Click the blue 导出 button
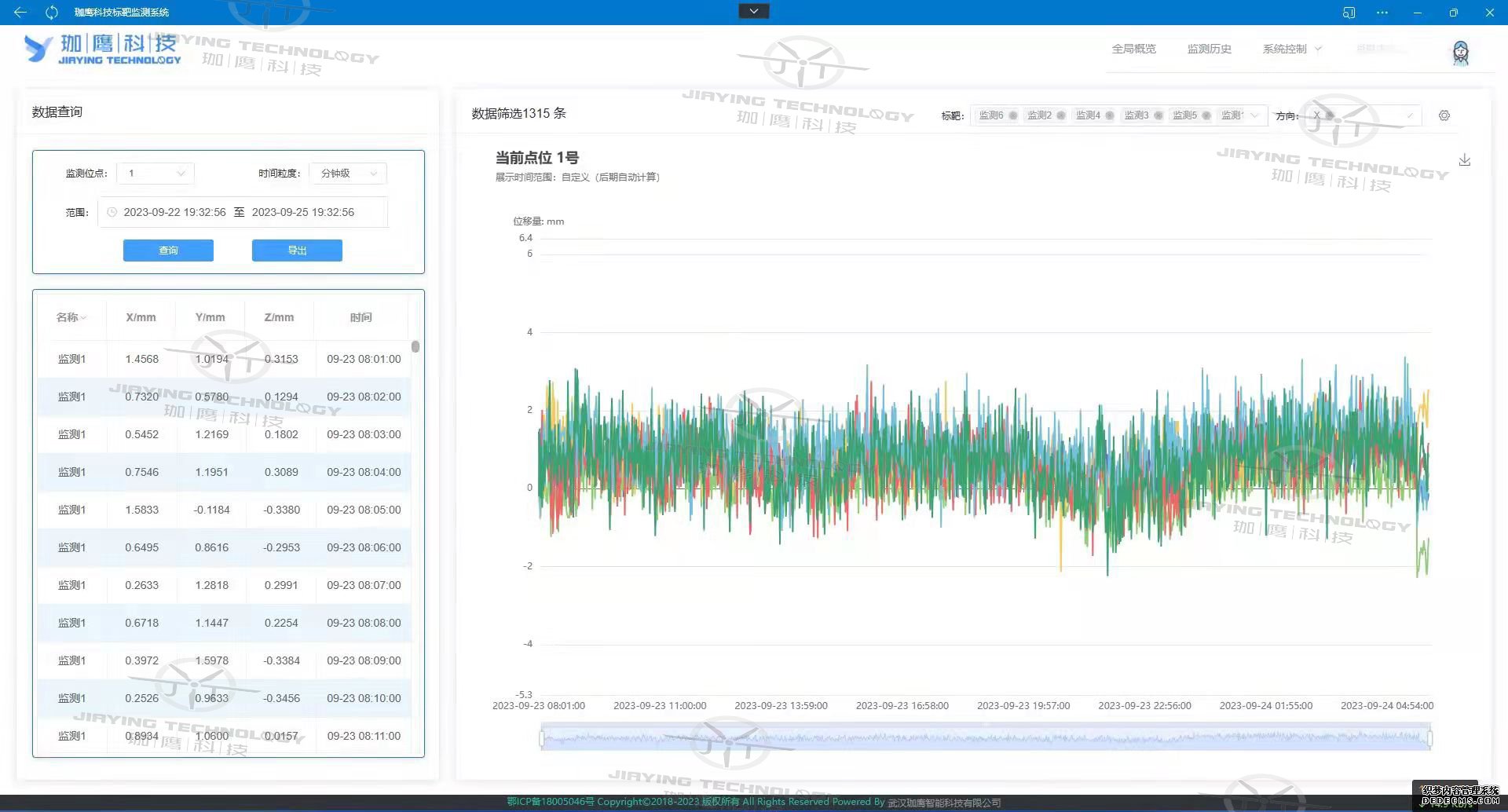 point(297,251)
